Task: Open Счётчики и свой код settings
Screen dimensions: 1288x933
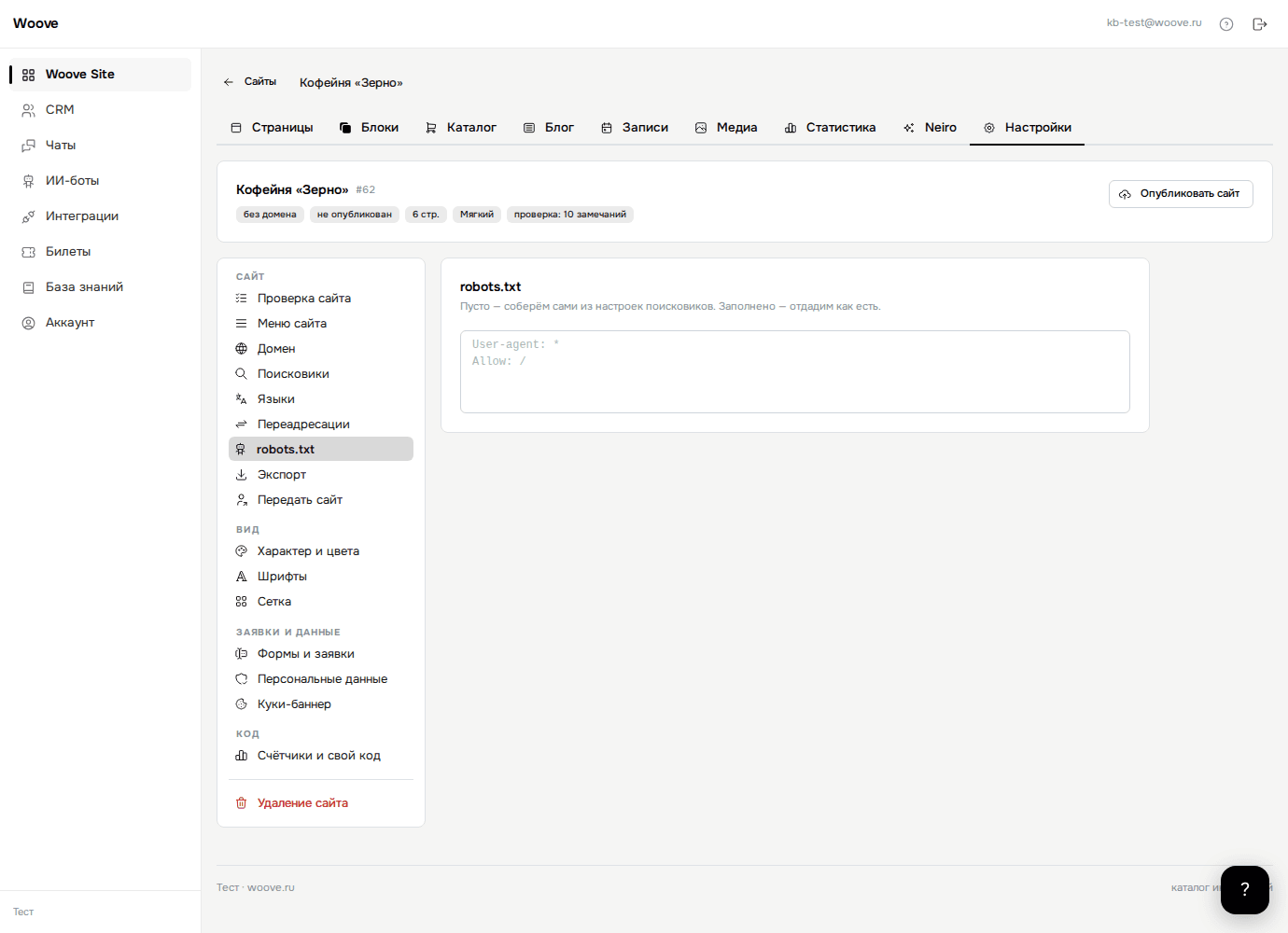Action: tap(321, 756)
